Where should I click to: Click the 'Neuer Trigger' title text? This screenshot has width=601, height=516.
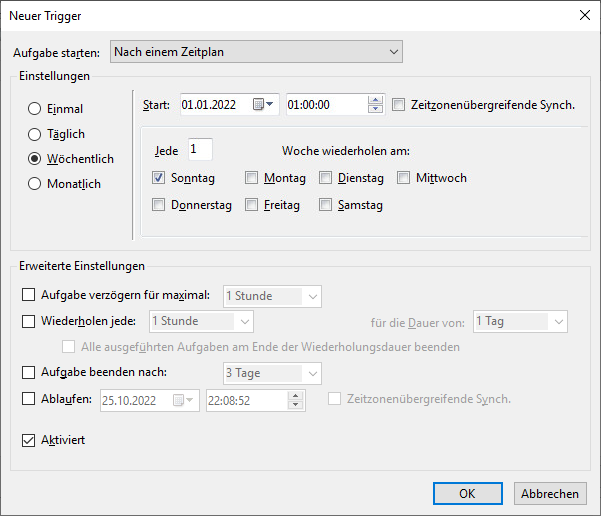coord(45,16)
